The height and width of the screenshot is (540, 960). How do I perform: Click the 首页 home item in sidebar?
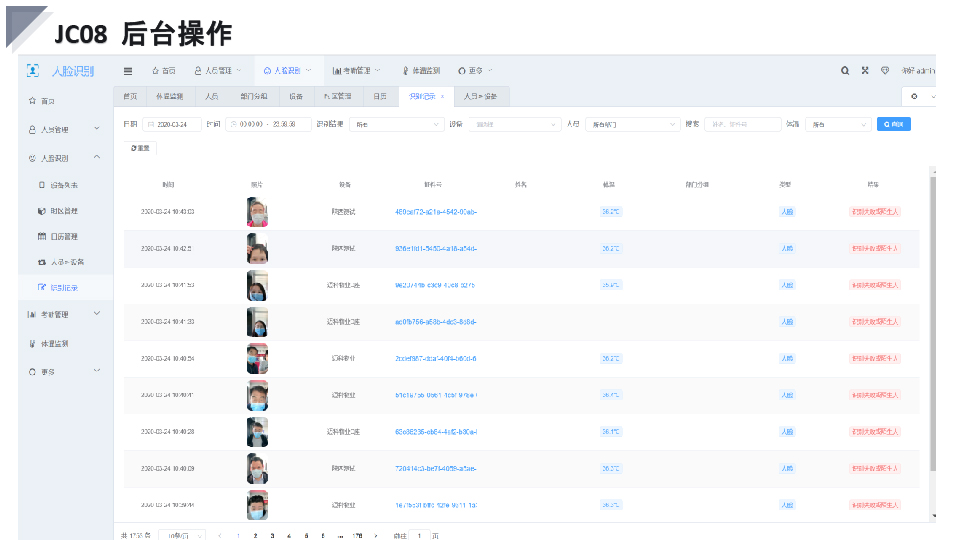pyautogui.click(x=48, y=101)
